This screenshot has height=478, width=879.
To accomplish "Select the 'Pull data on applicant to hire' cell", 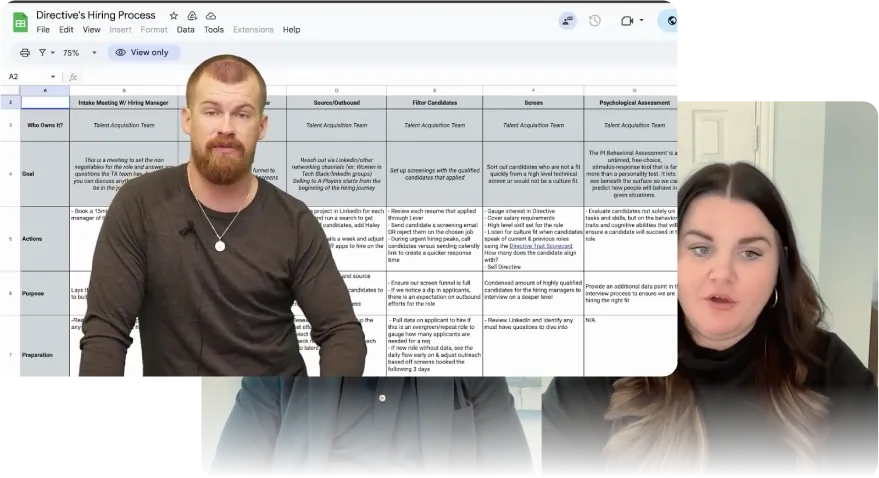I will pos(434,346).
